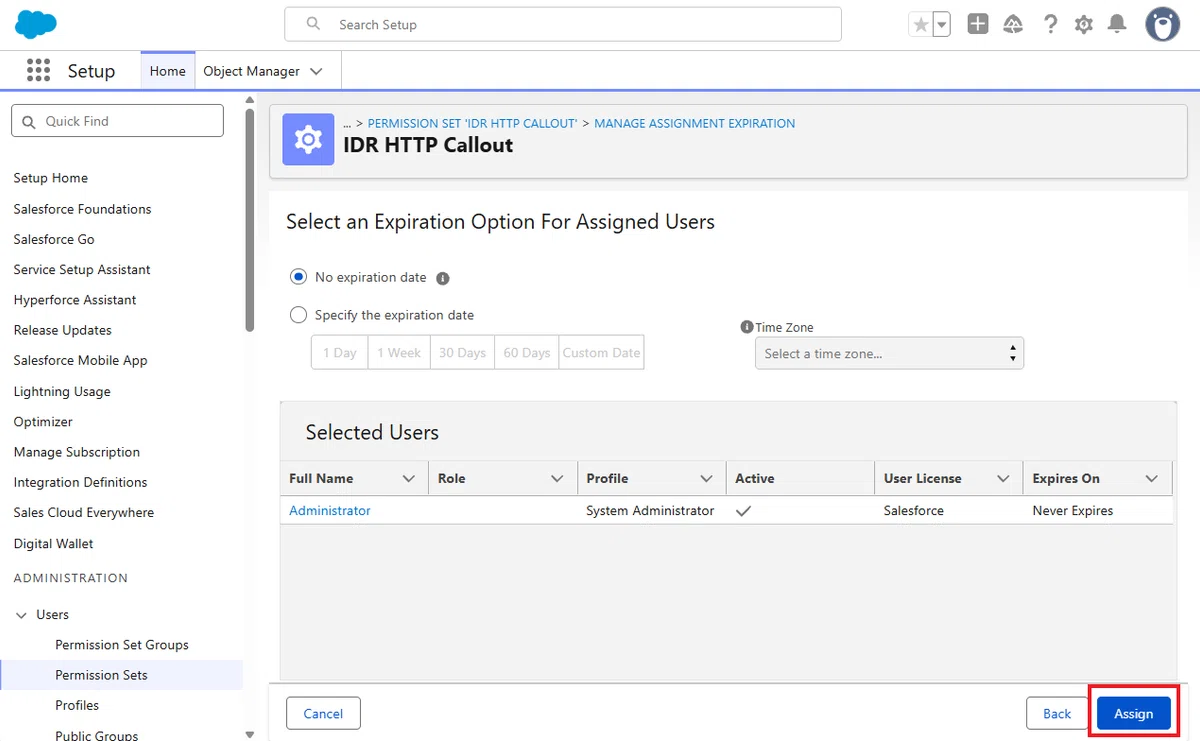Click the magnifier icon in Search Setup
The image size is (1200, 741).
(x=314, y=24)
